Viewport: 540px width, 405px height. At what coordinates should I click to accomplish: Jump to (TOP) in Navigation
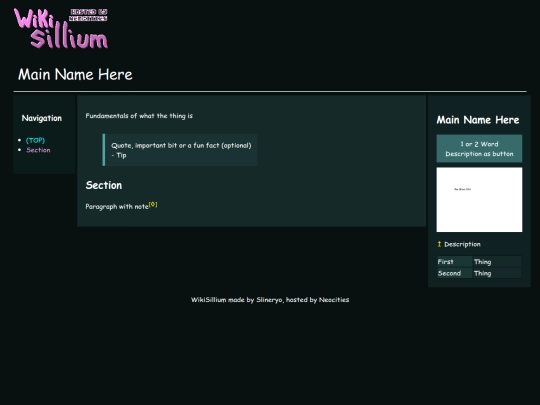click(35, 140)
